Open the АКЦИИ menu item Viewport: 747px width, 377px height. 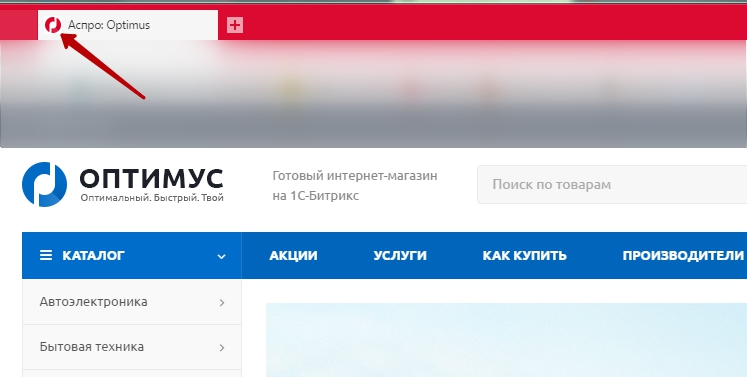[x=293, y=255]
